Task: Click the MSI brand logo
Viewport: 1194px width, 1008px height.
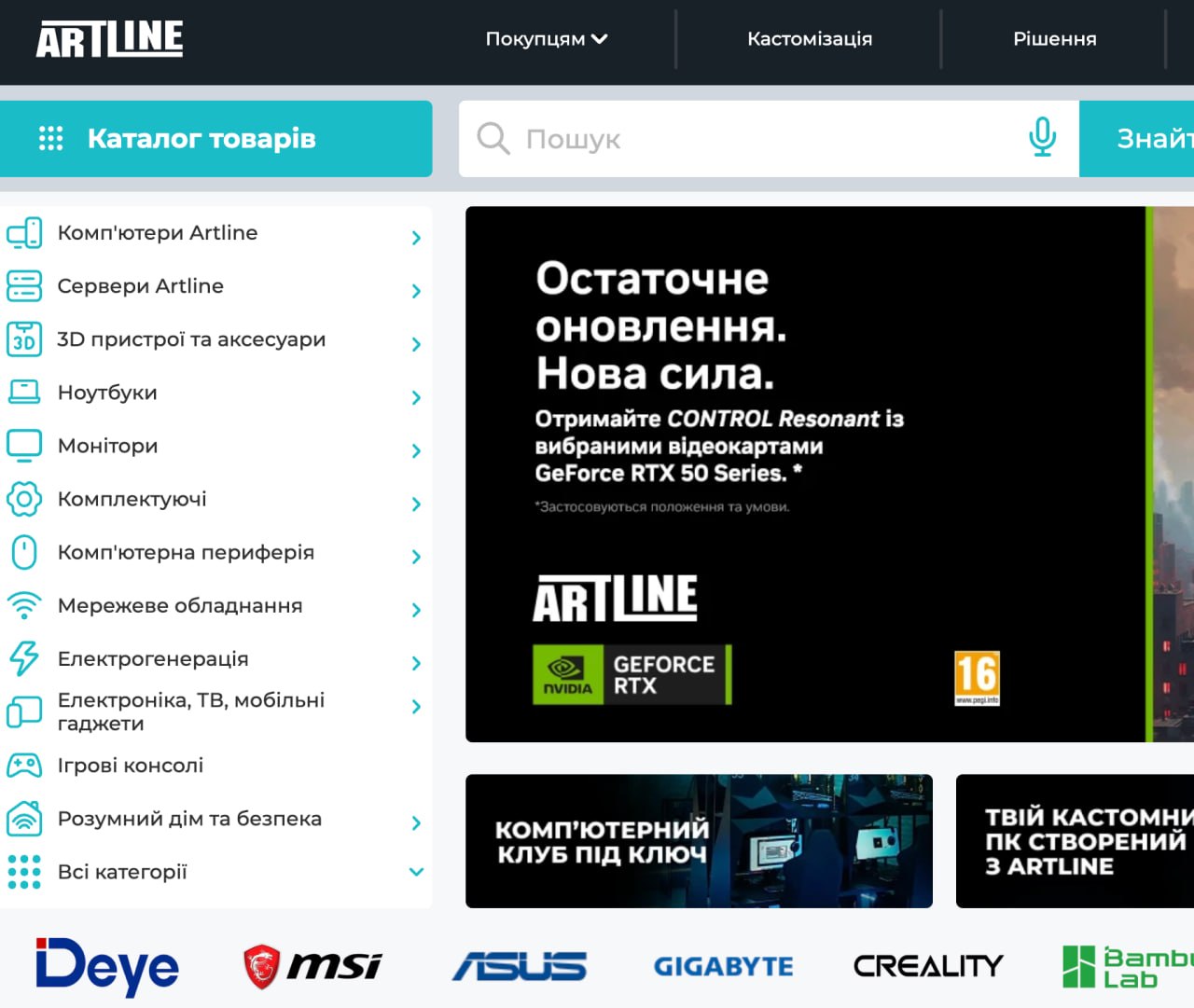Action: (312, 966)
